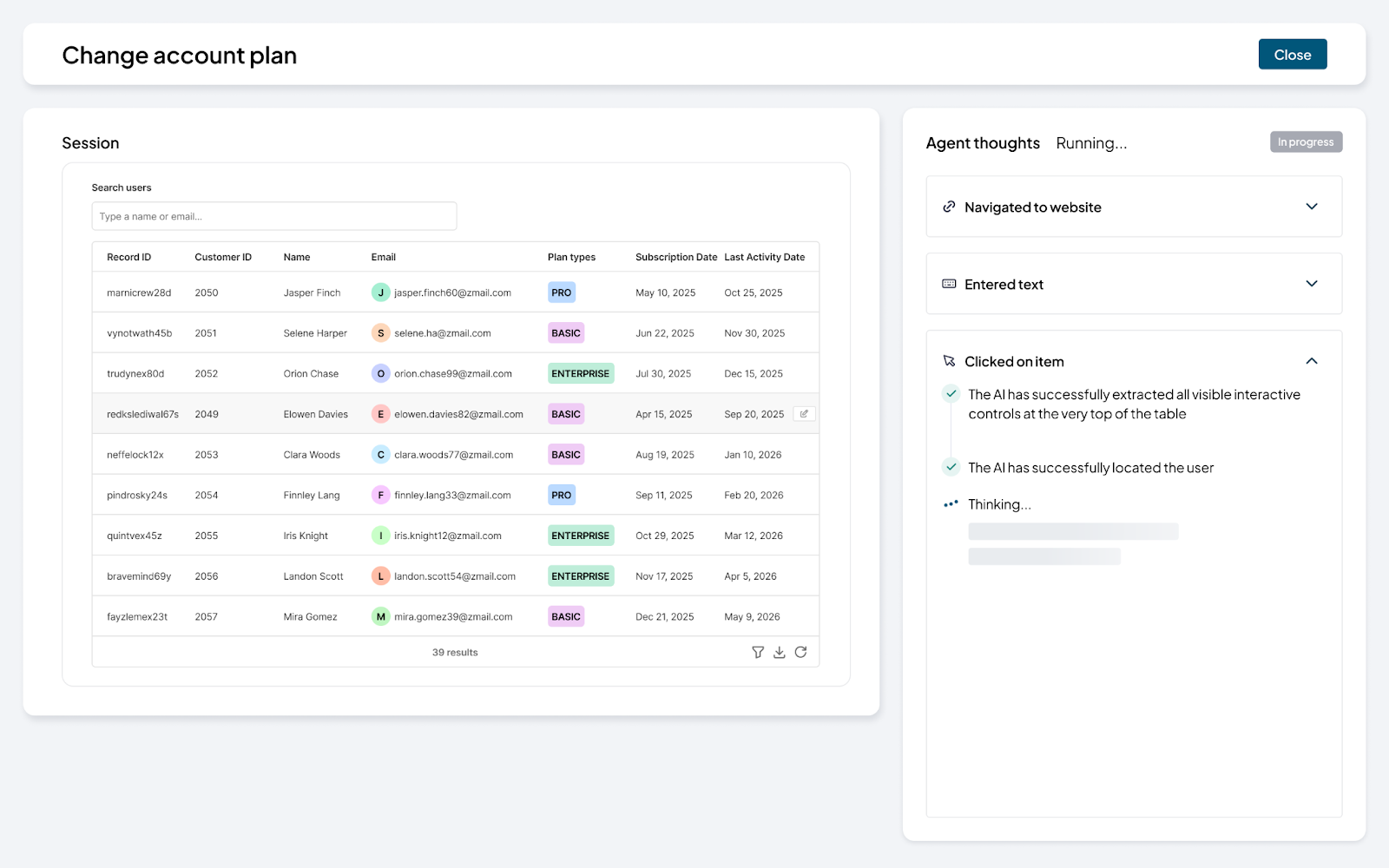1389x868 pixels.
Task: Collapse the Clicked on item section
Action: pyautogui.click(x=1311, y=361)
